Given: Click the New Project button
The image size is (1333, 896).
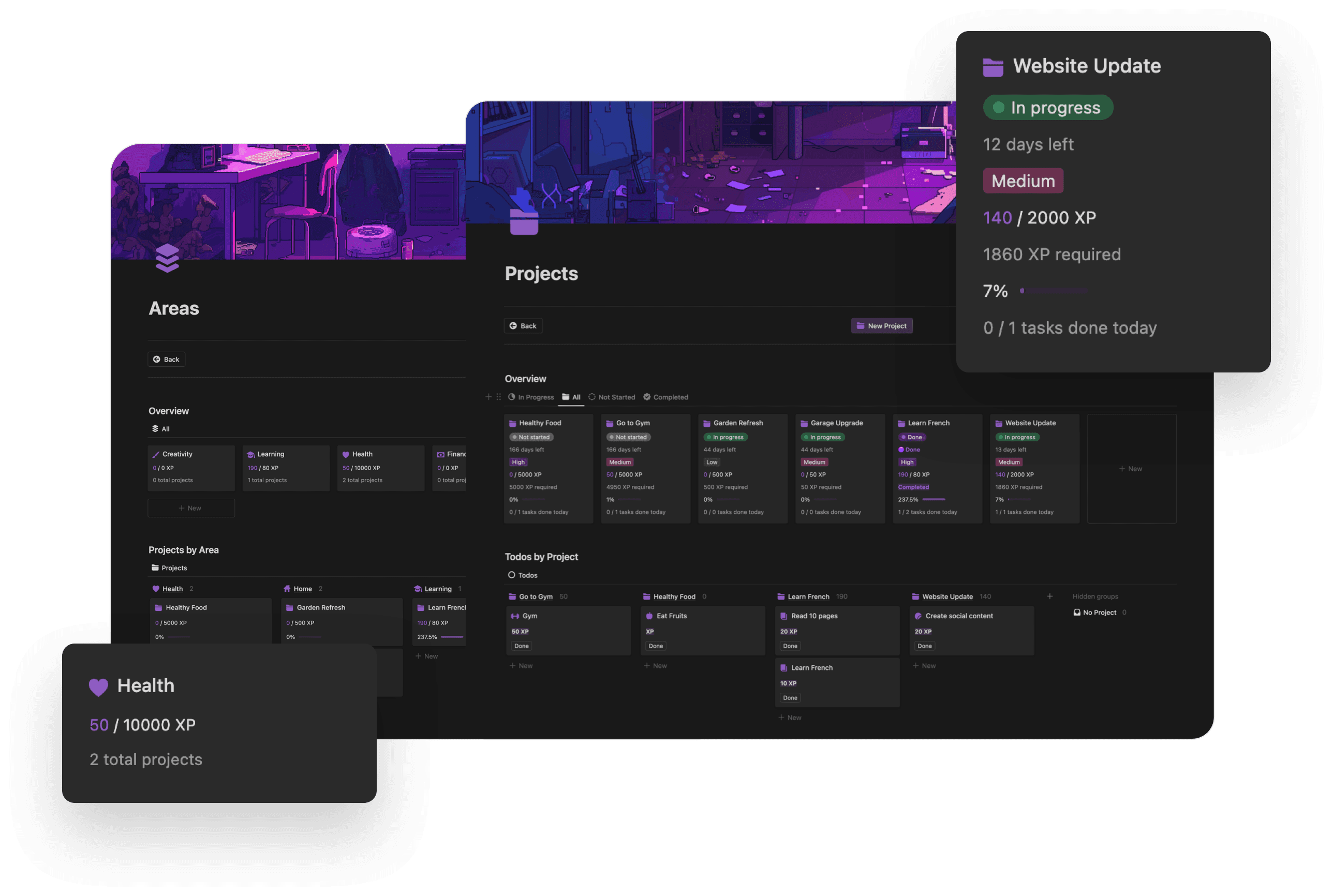Looking at the screenshot, I should pos(881,326).
